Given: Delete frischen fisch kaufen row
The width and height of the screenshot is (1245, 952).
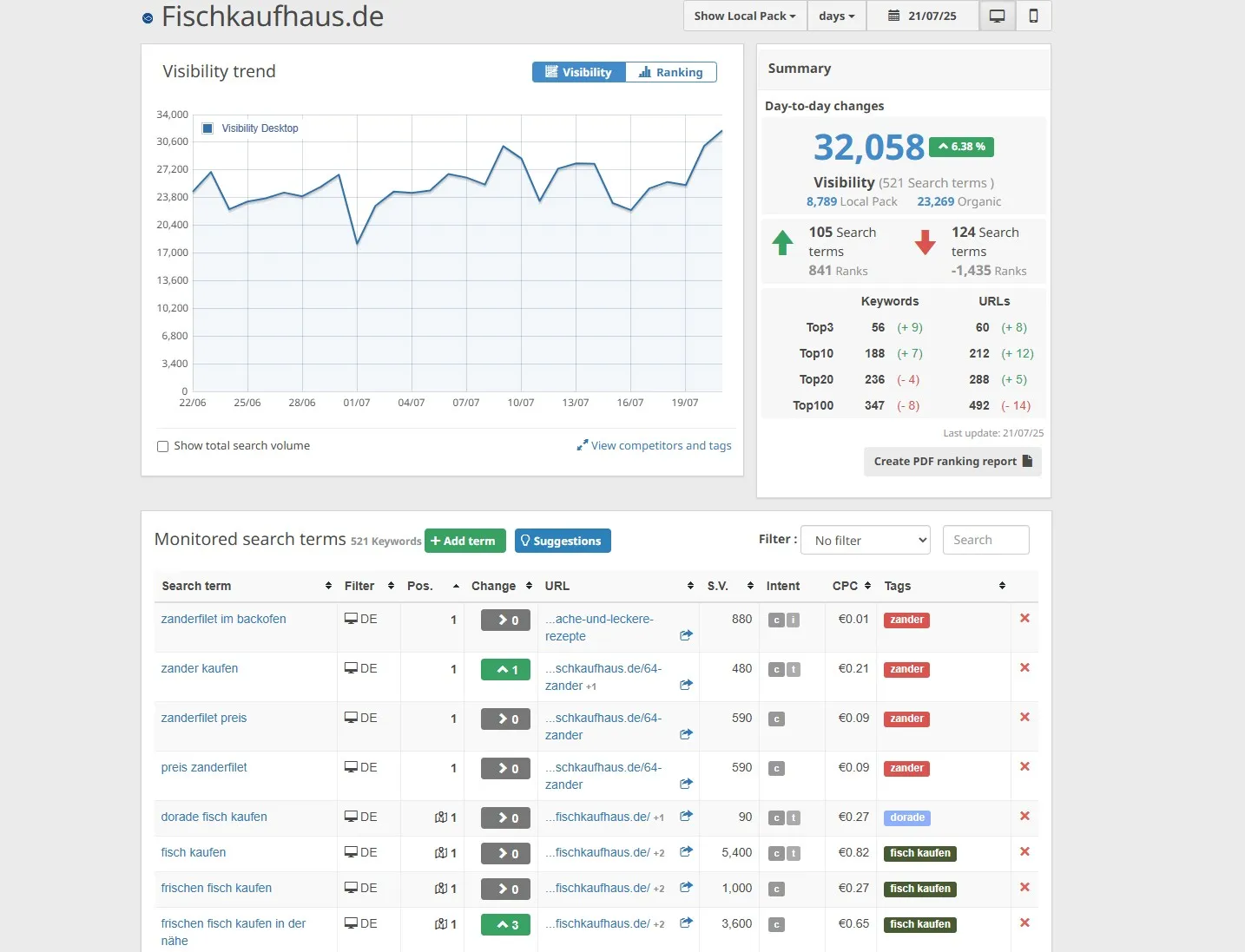Looking at the screenshot, I should coord(1024,887).
